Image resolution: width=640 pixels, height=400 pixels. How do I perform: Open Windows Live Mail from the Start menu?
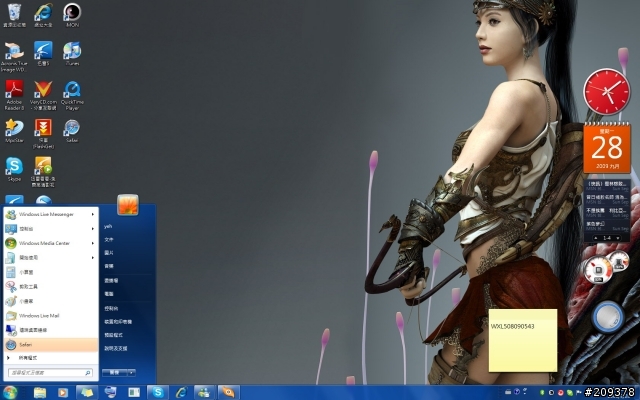[x=51, y=316]
